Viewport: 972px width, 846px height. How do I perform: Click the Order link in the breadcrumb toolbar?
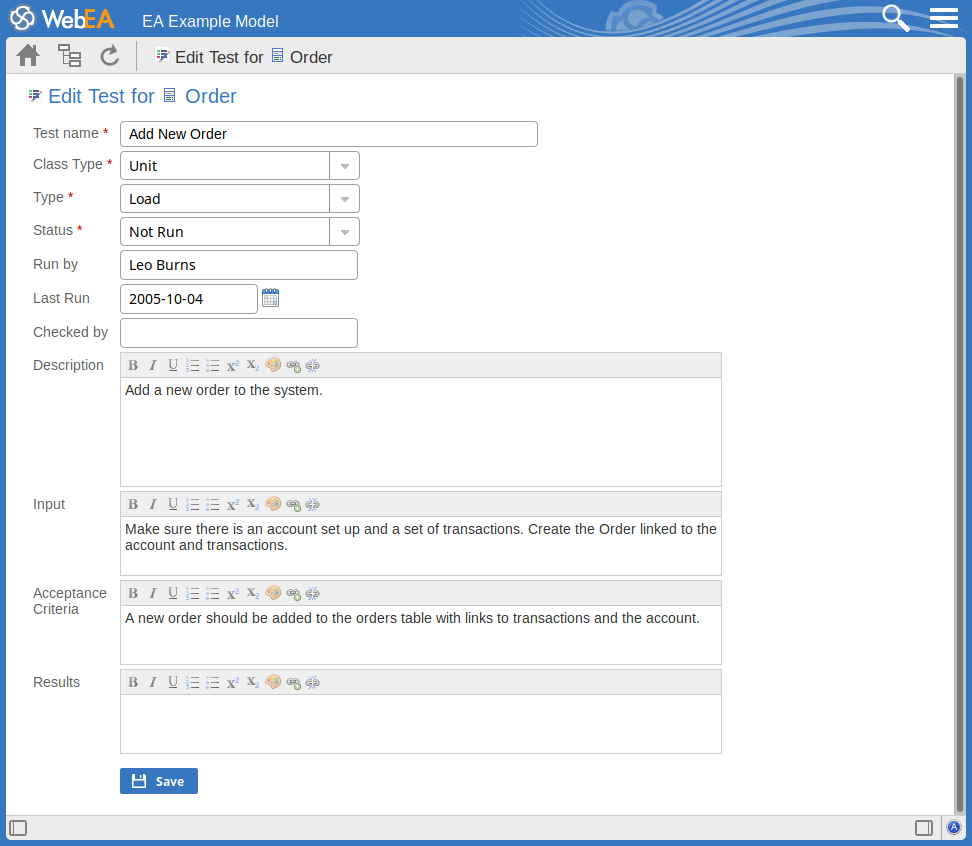point(310,57)
